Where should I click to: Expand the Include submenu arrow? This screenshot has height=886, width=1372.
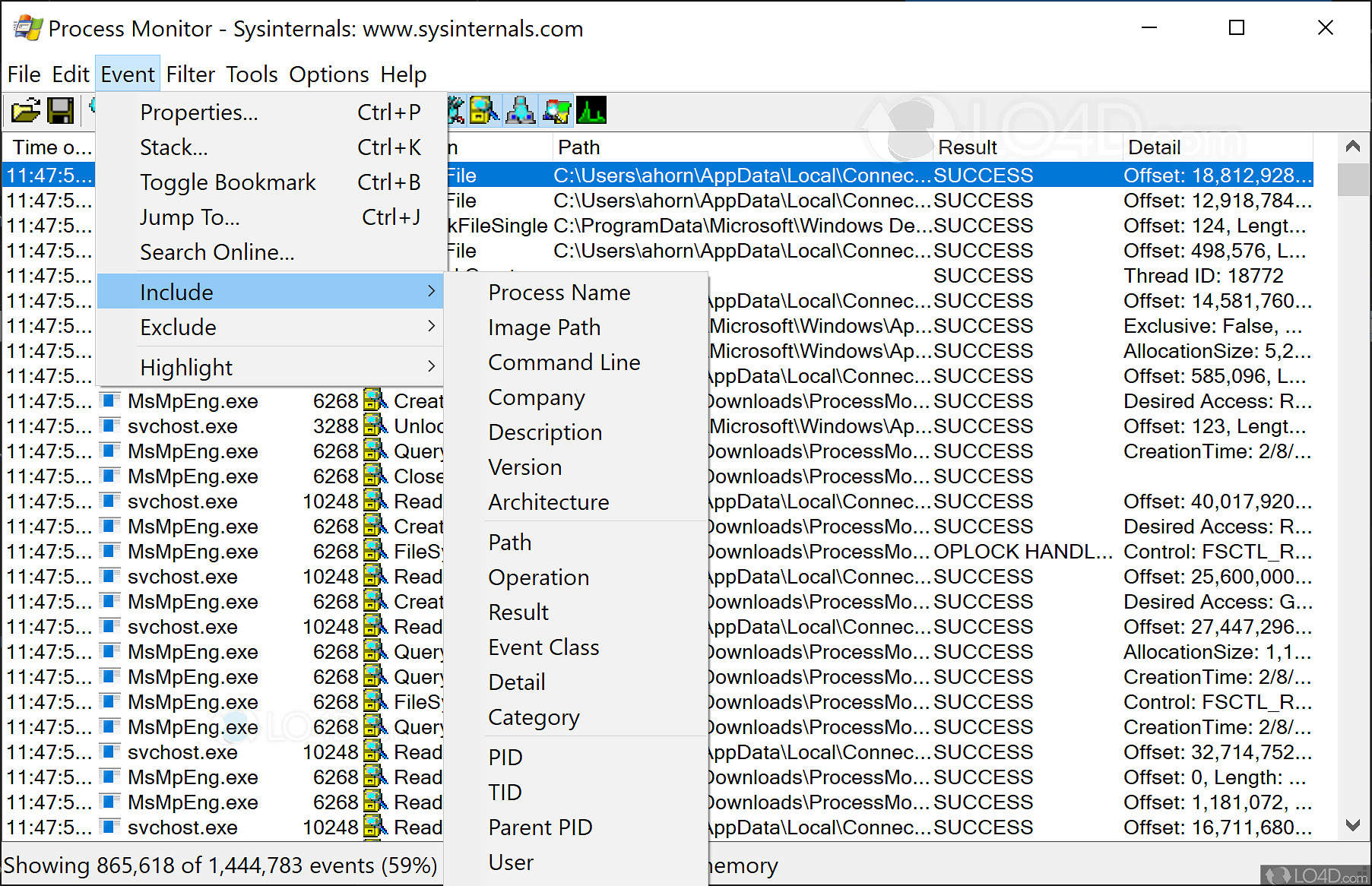431,291
